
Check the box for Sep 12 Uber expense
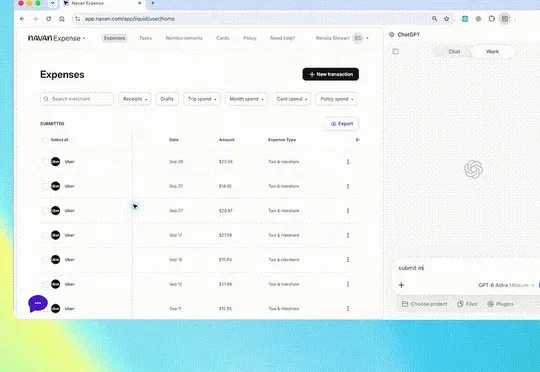pos(45,284)
